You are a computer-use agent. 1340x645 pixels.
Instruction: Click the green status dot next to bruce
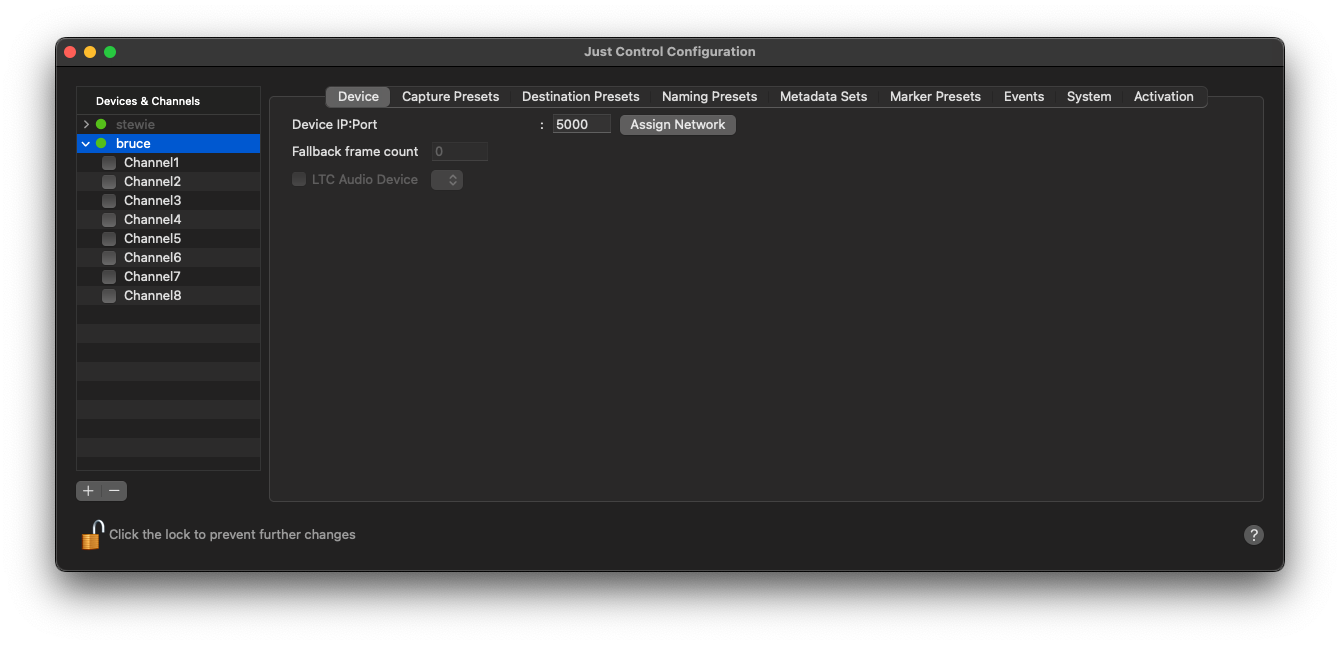coord(101,144)
